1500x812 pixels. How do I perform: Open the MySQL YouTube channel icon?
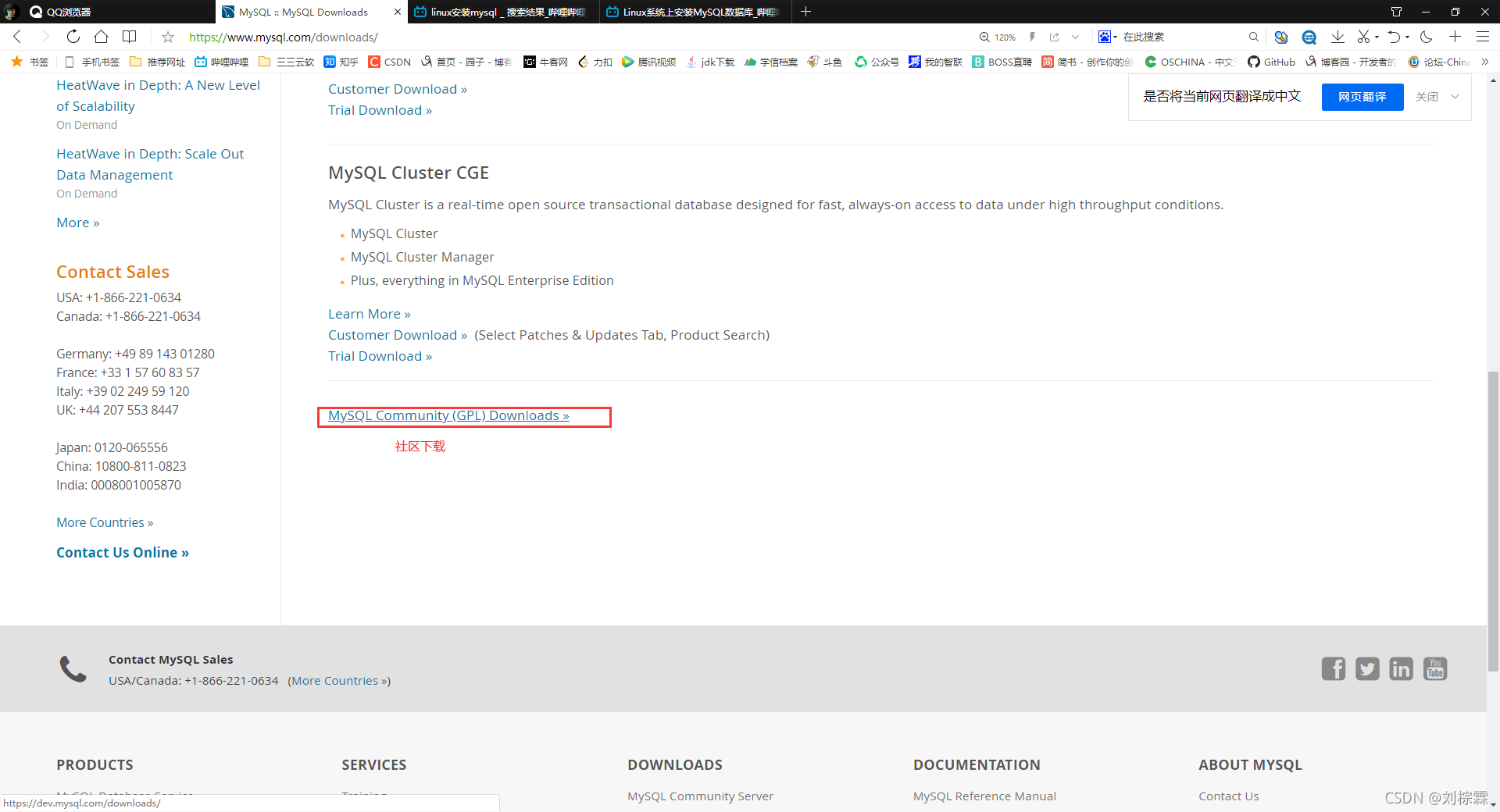[x=1435, y=668]
